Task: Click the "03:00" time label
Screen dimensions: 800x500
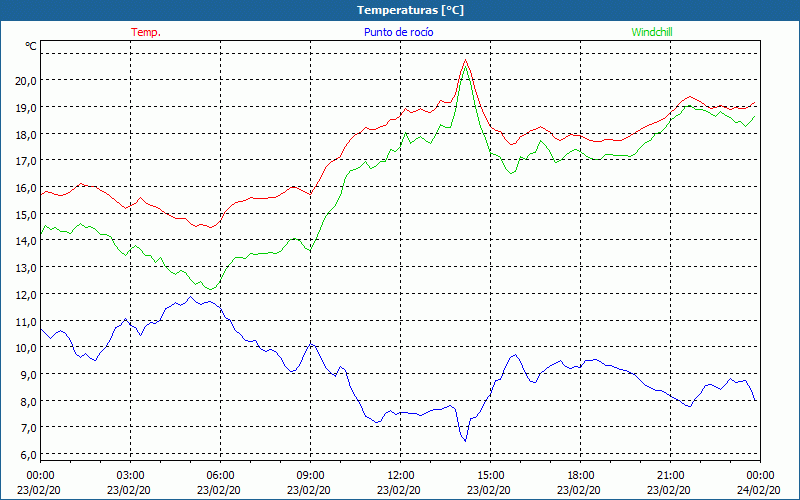Action: pyautogui.click(x=130, y=476)
